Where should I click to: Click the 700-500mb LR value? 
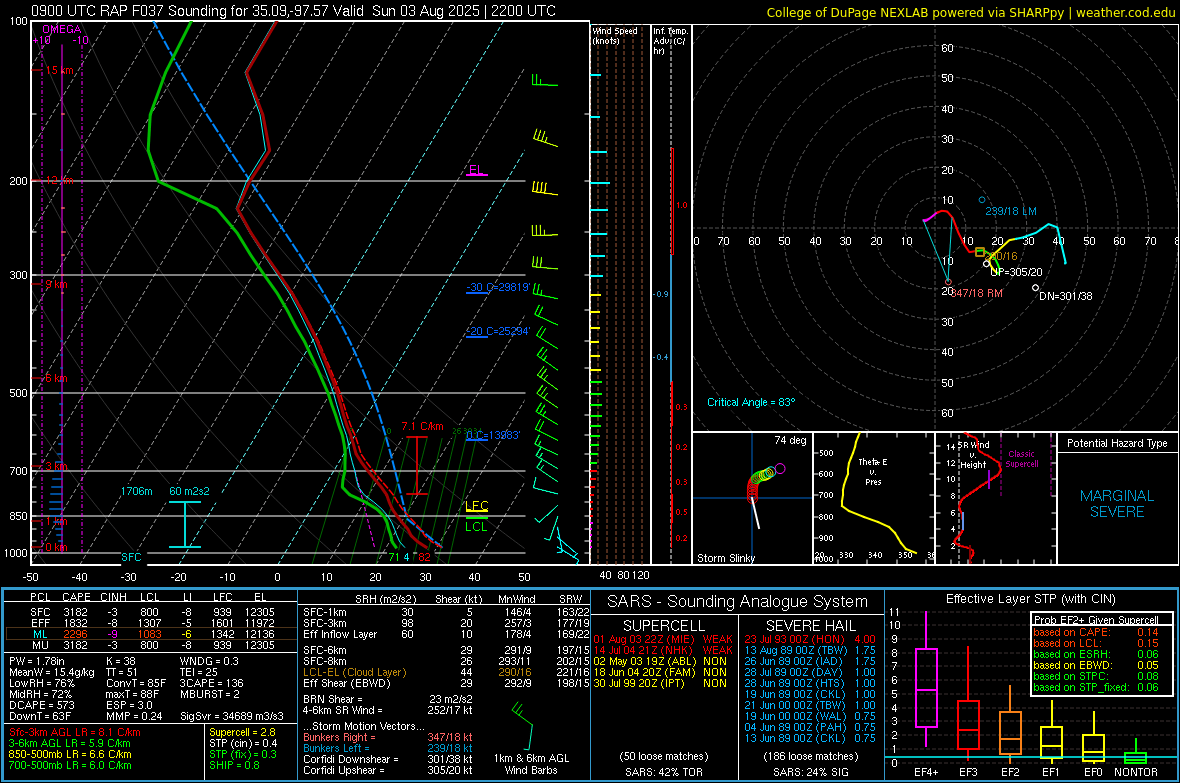[70, 765]
